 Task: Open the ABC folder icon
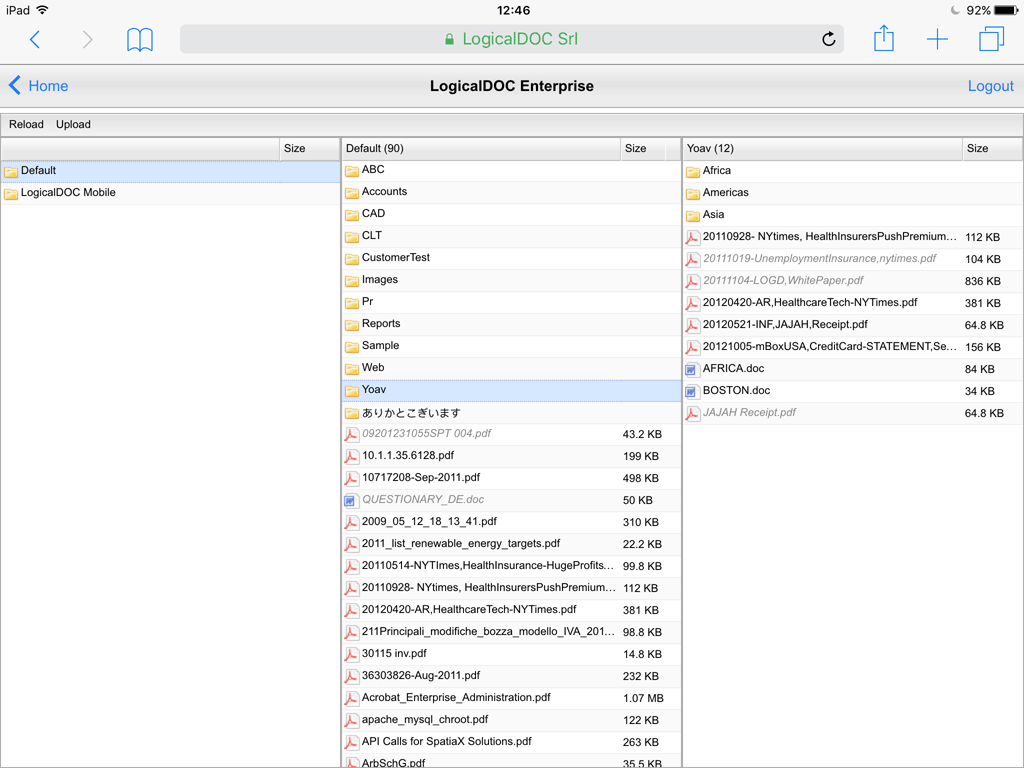pos(352,171)
